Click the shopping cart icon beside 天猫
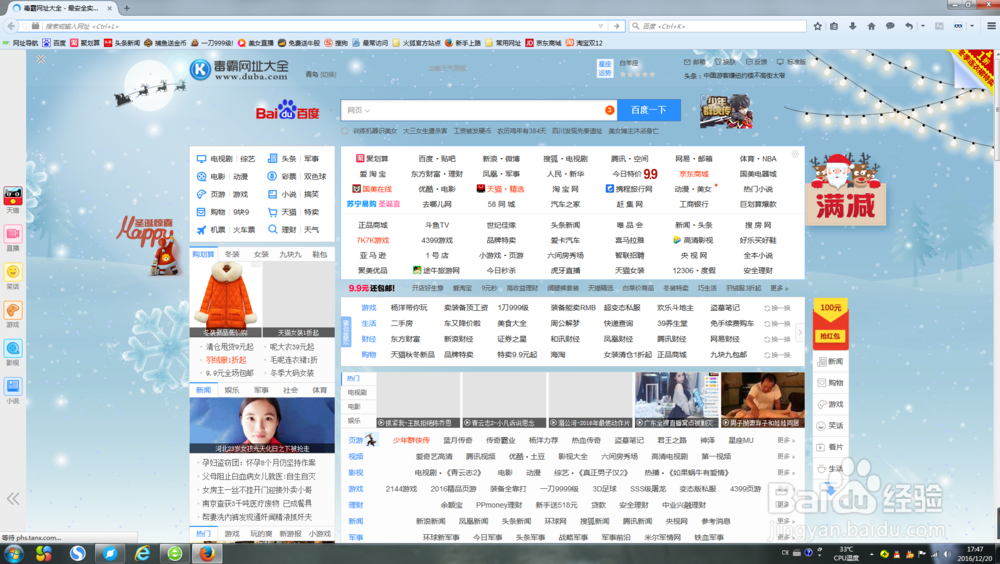1000x564 pixels. pos(272,212)
